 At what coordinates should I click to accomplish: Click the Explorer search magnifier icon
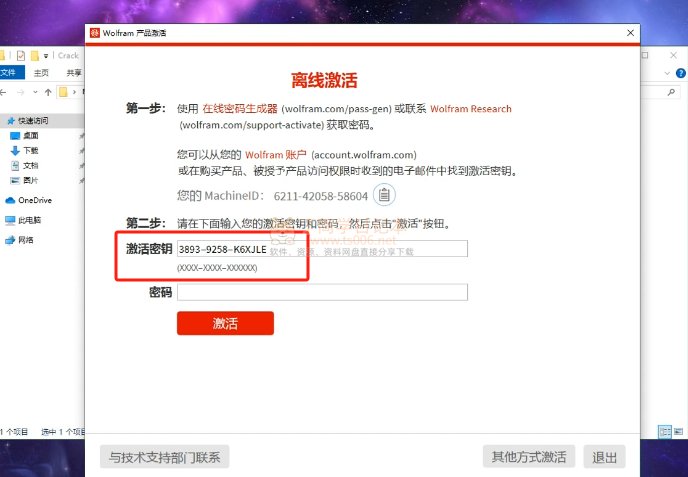pos(671,92)
